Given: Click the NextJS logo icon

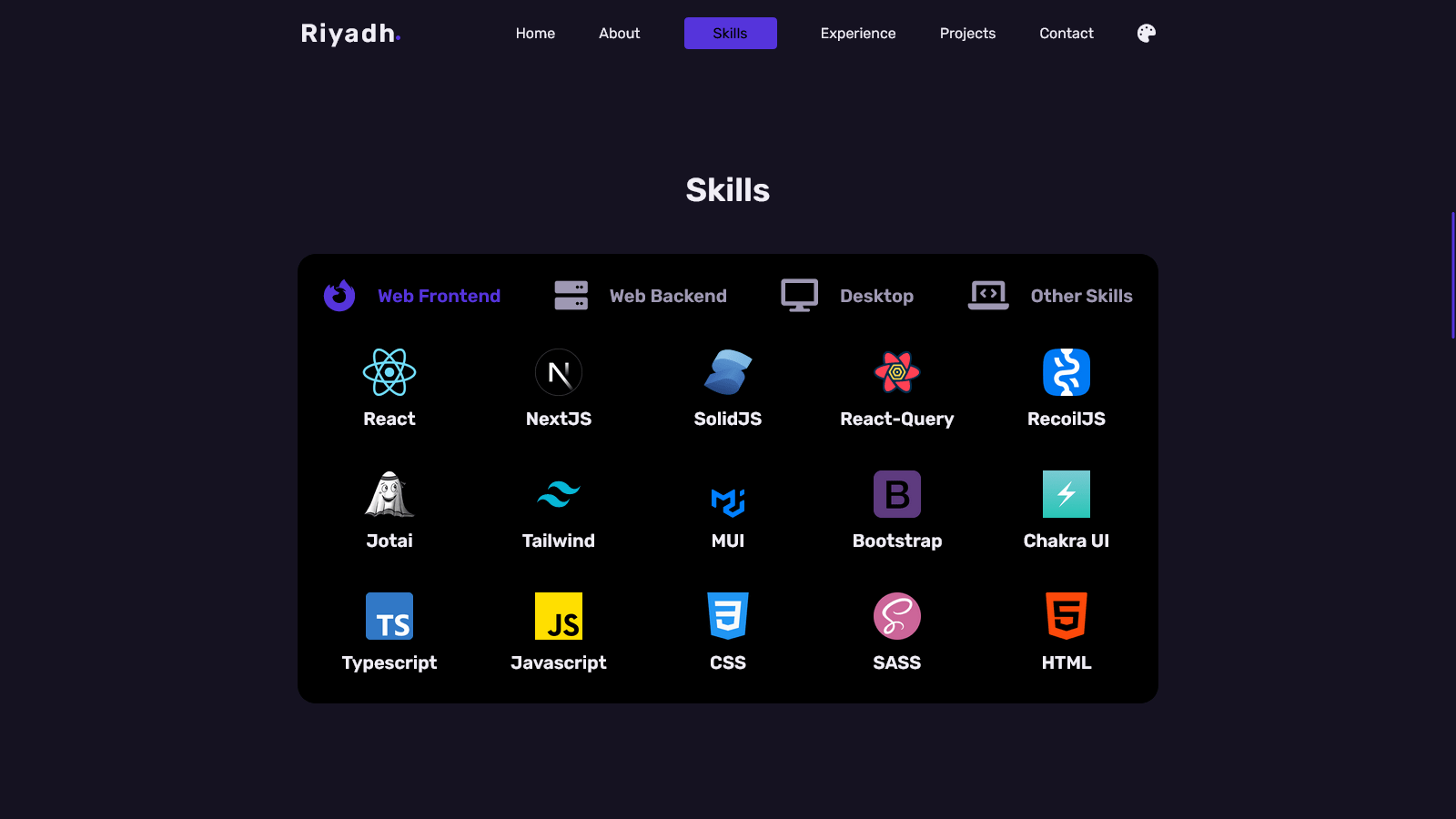Looking at the screenshot, I should coord(559,371).
